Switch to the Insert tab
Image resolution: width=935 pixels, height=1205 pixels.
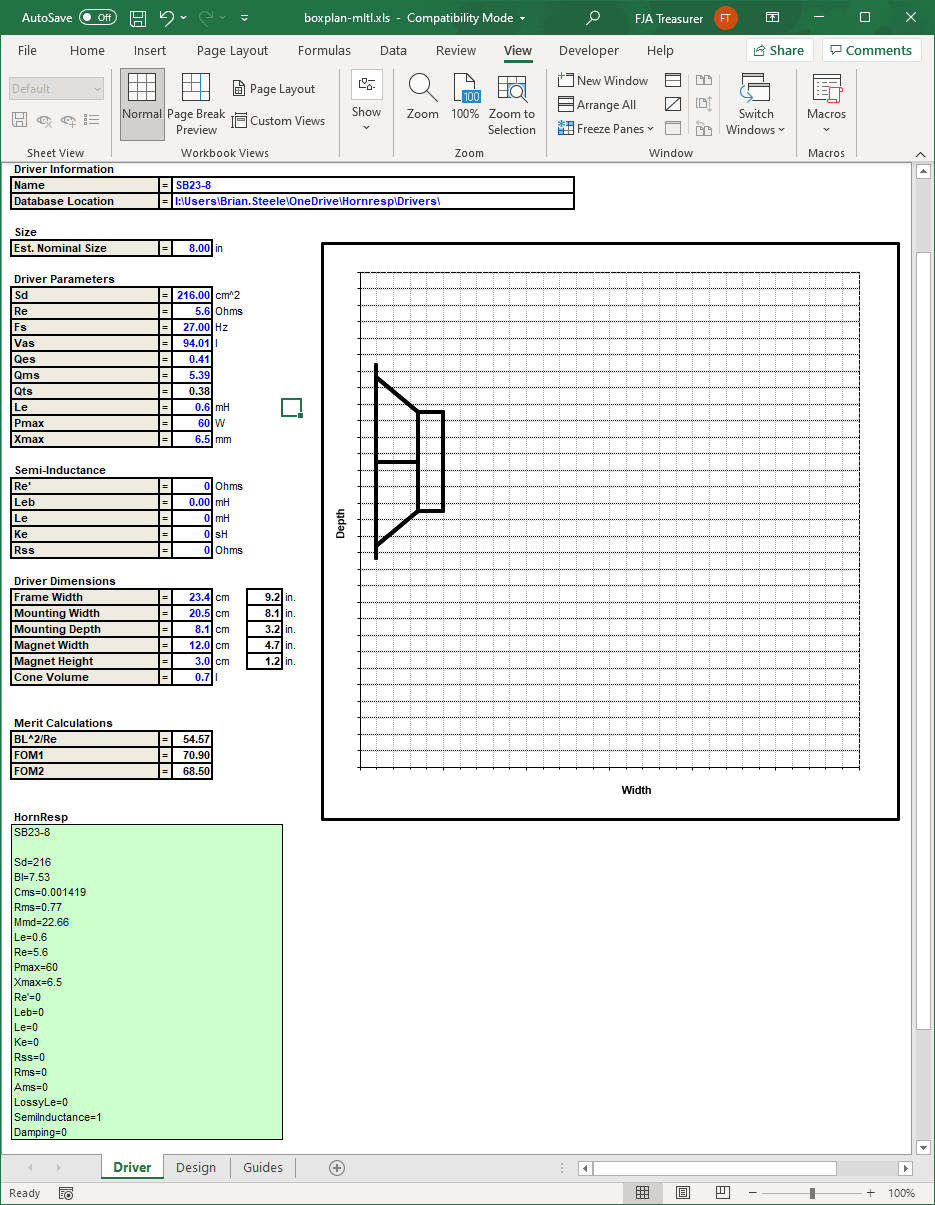pyautogui.click(x=150, y=50)
